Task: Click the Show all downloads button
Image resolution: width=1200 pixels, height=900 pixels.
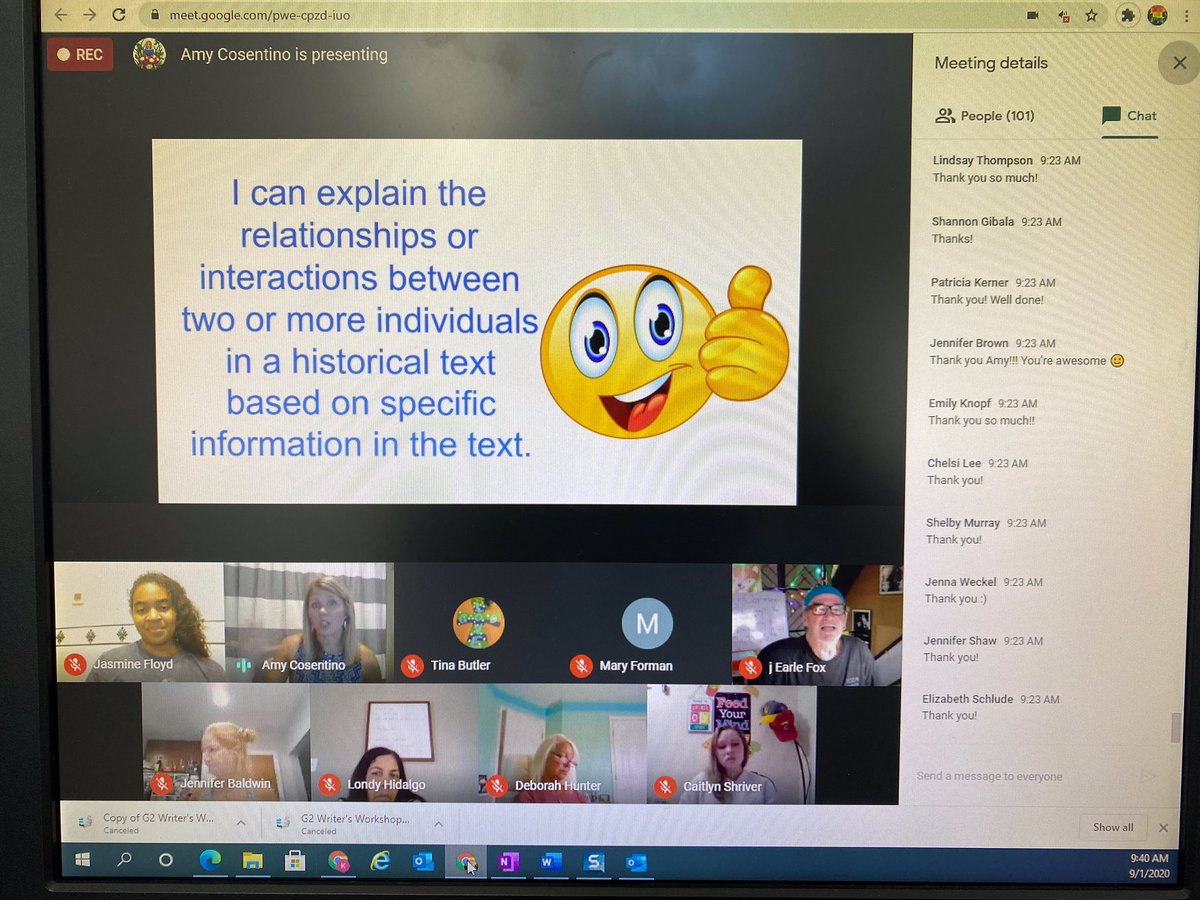Action: (1112, 827)
